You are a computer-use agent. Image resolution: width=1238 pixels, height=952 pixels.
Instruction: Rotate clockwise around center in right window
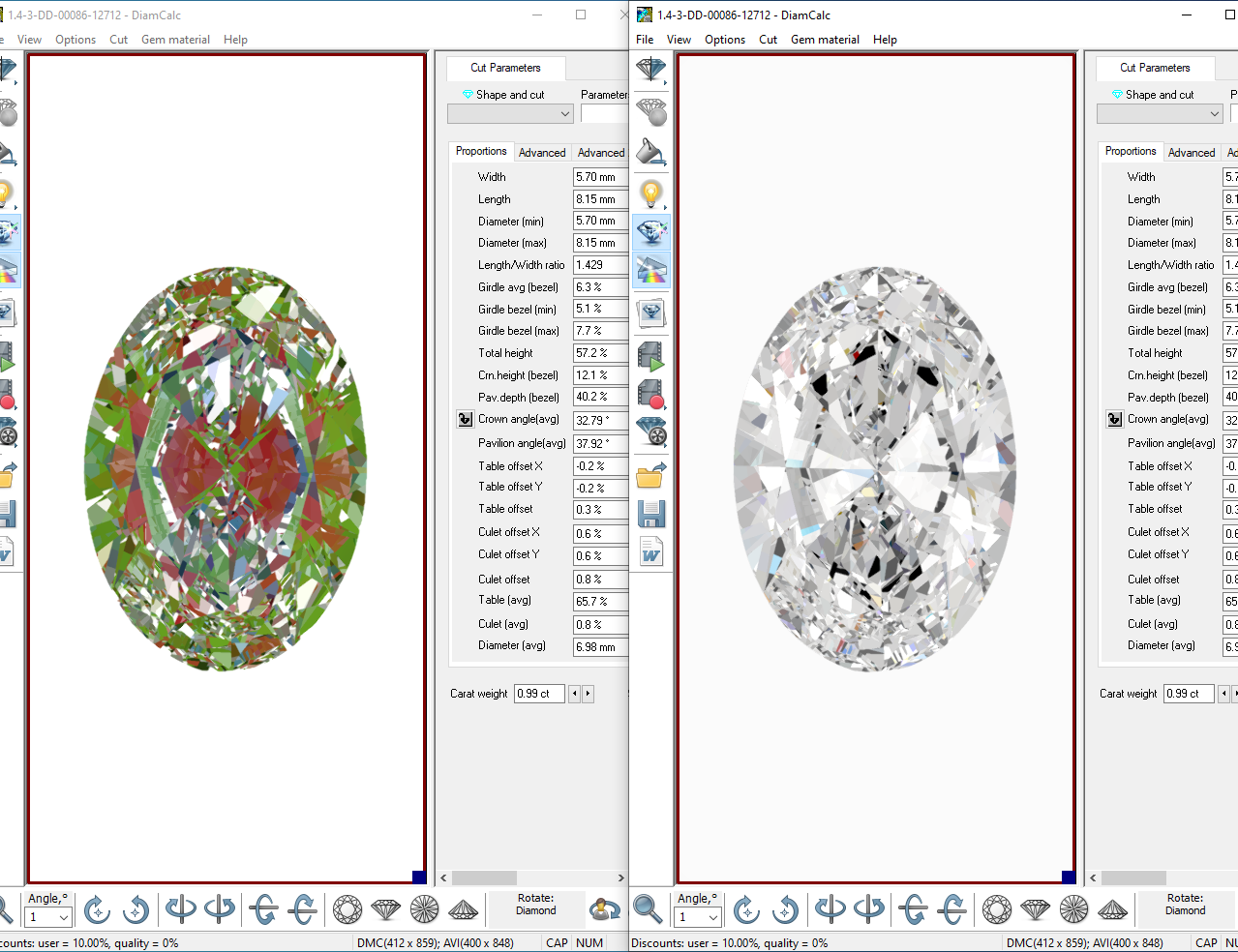tap(746, 909)
